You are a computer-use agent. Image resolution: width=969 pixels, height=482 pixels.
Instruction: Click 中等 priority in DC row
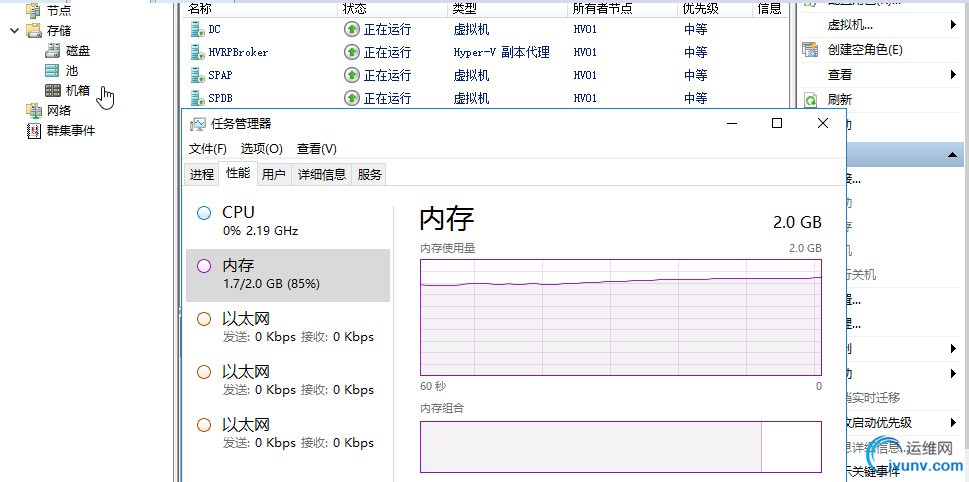696,29
